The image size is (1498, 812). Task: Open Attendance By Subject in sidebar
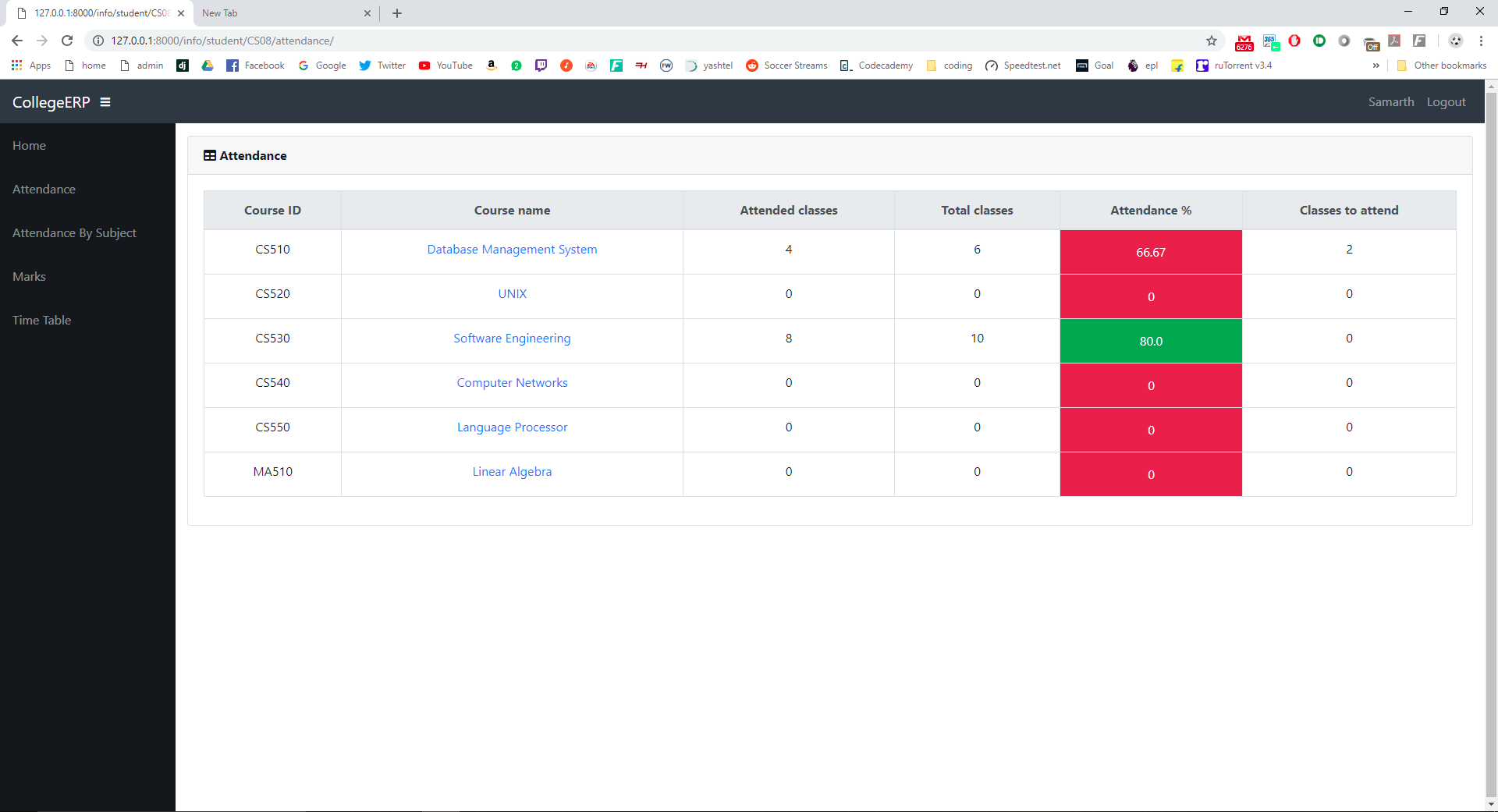point(74,233)
